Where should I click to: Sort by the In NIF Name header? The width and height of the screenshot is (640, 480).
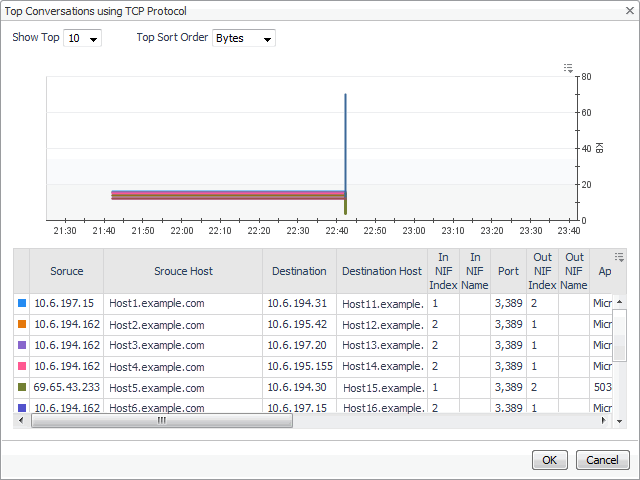tap(475, 271)
